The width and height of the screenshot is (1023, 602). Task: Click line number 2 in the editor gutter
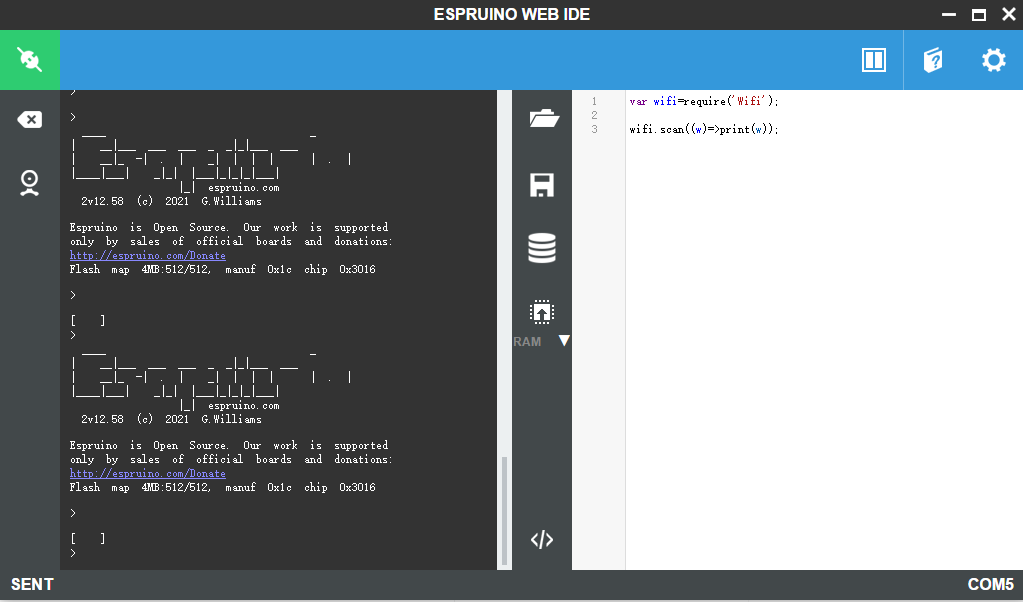[594, 115]
